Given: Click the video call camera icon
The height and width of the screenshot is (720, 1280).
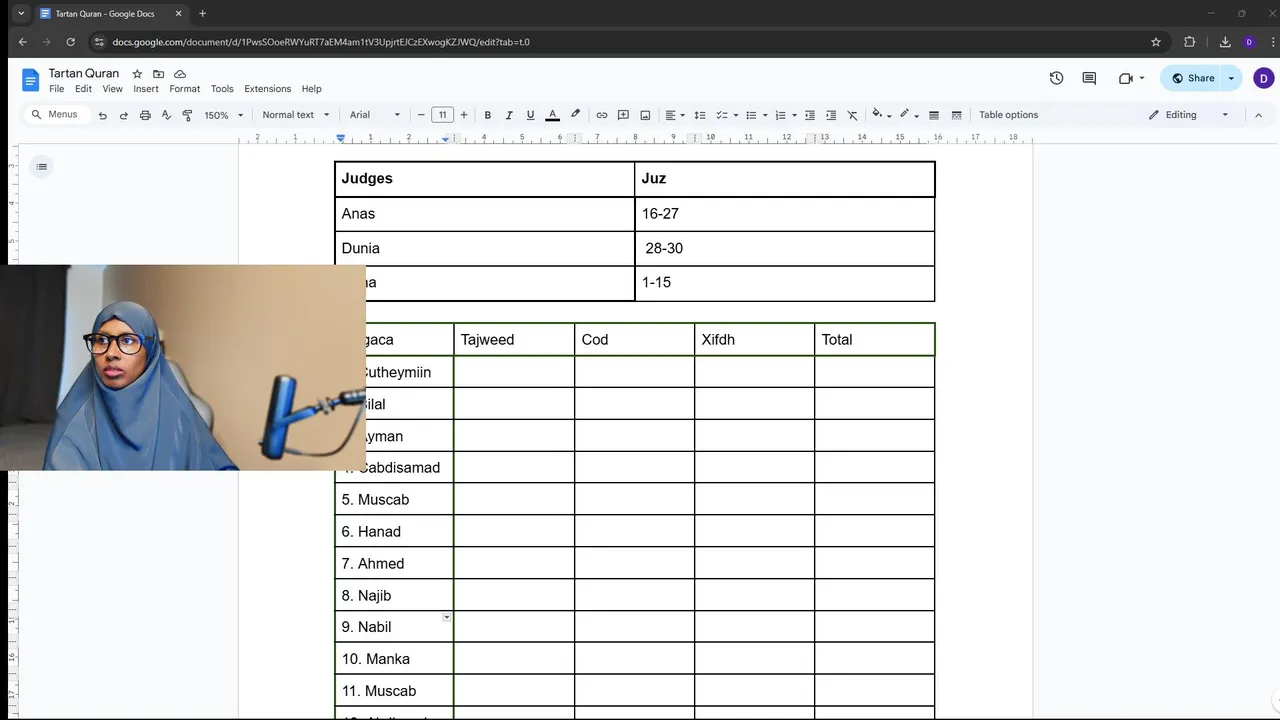Looking at the screenshot, I should (1126, 78).
